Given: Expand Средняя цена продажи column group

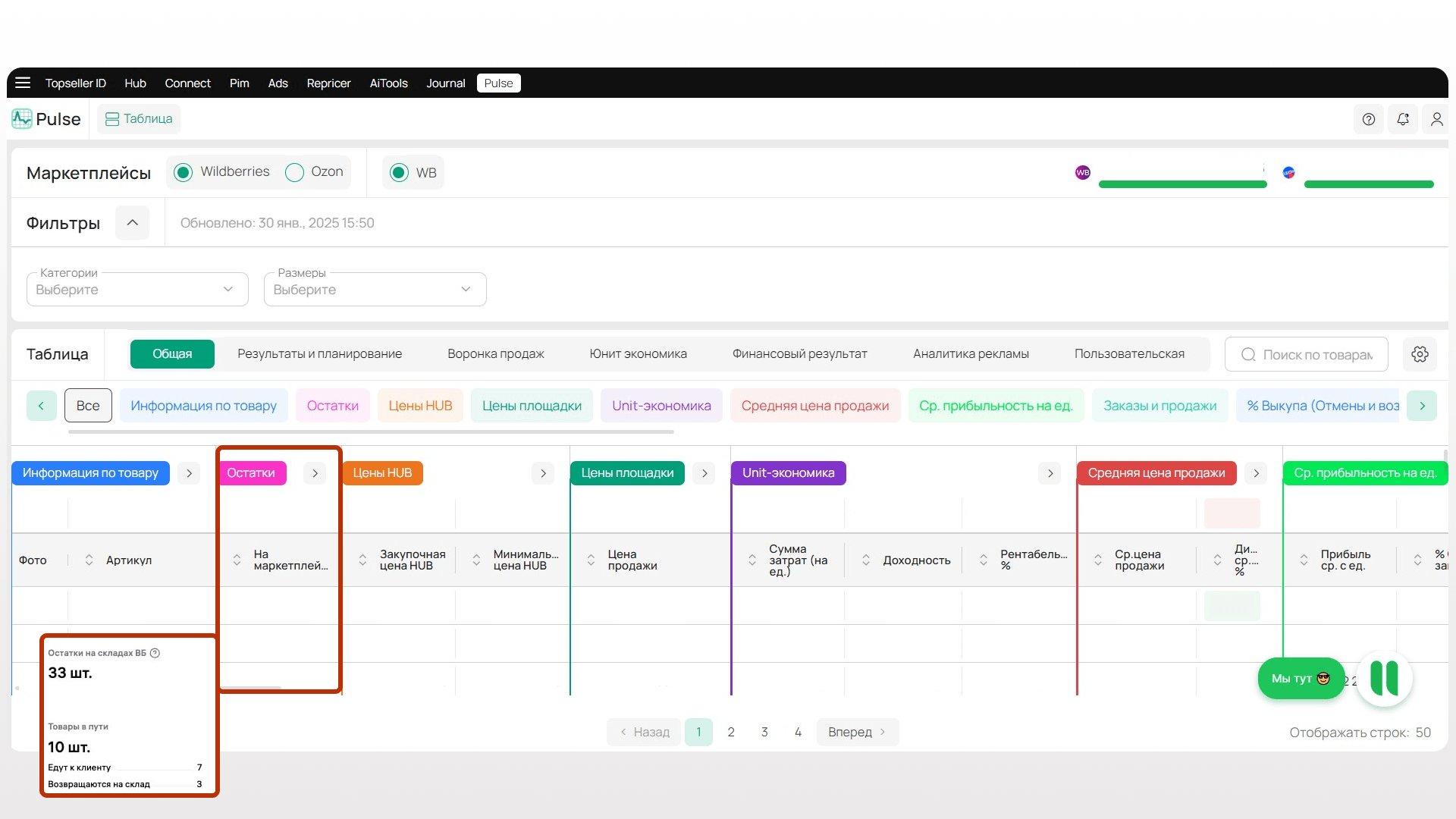Looking at the screenshot, I should (x=1256, y=473).
